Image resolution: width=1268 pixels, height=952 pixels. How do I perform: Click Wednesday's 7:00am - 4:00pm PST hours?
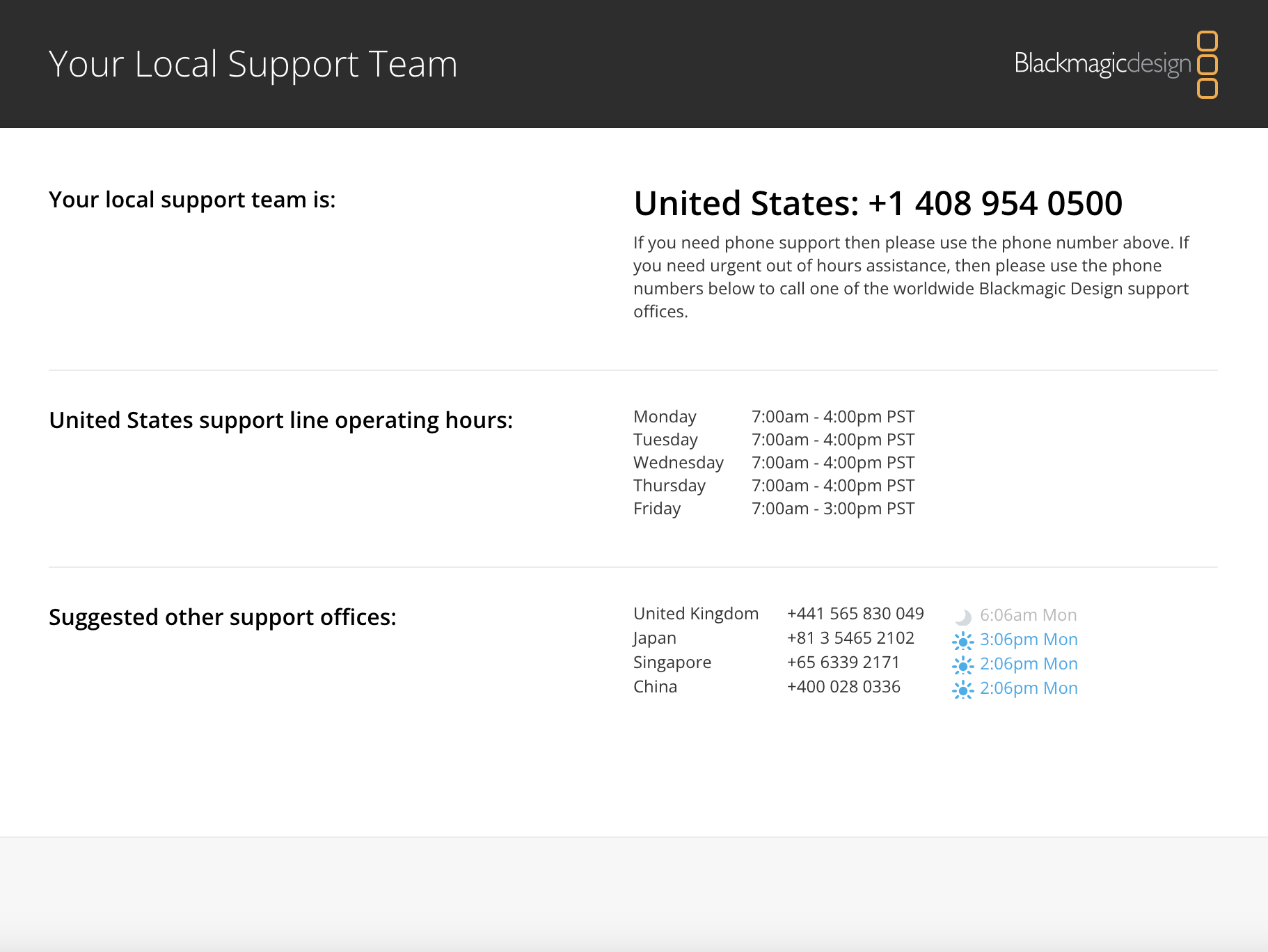[x=833, y=463]
